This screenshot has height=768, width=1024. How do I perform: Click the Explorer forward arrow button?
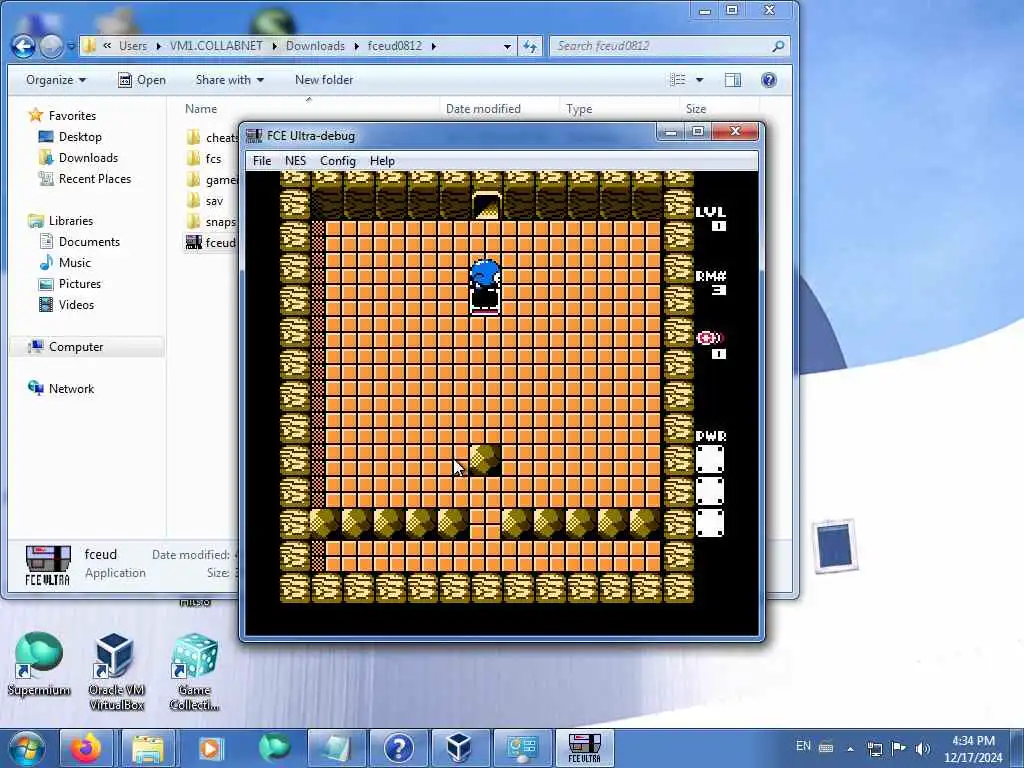click(x=51, y=46)
